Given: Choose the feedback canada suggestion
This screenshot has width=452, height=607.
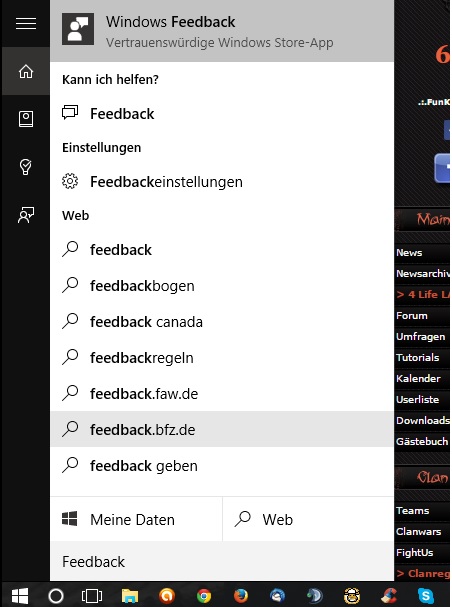Looking at the screenshot, I should (x=222, y=322).
